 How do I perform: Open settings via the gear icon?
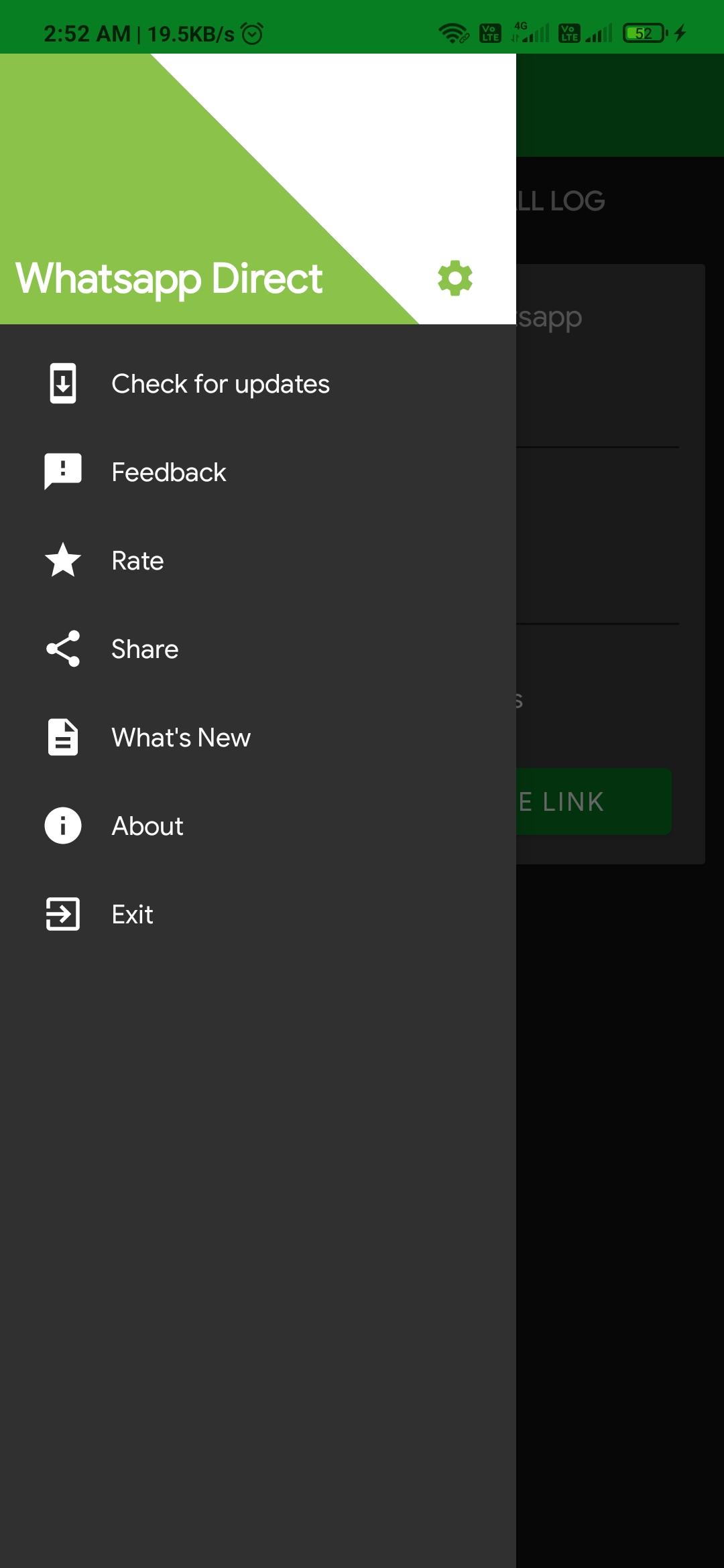(x=455, y=278)
